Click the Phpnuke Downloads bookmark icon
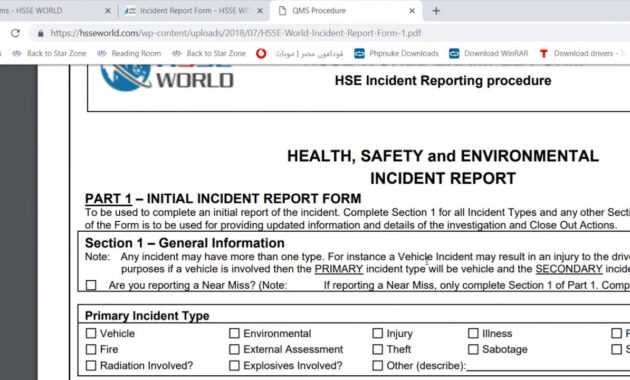630x380 pixels. tap(359, 53)
